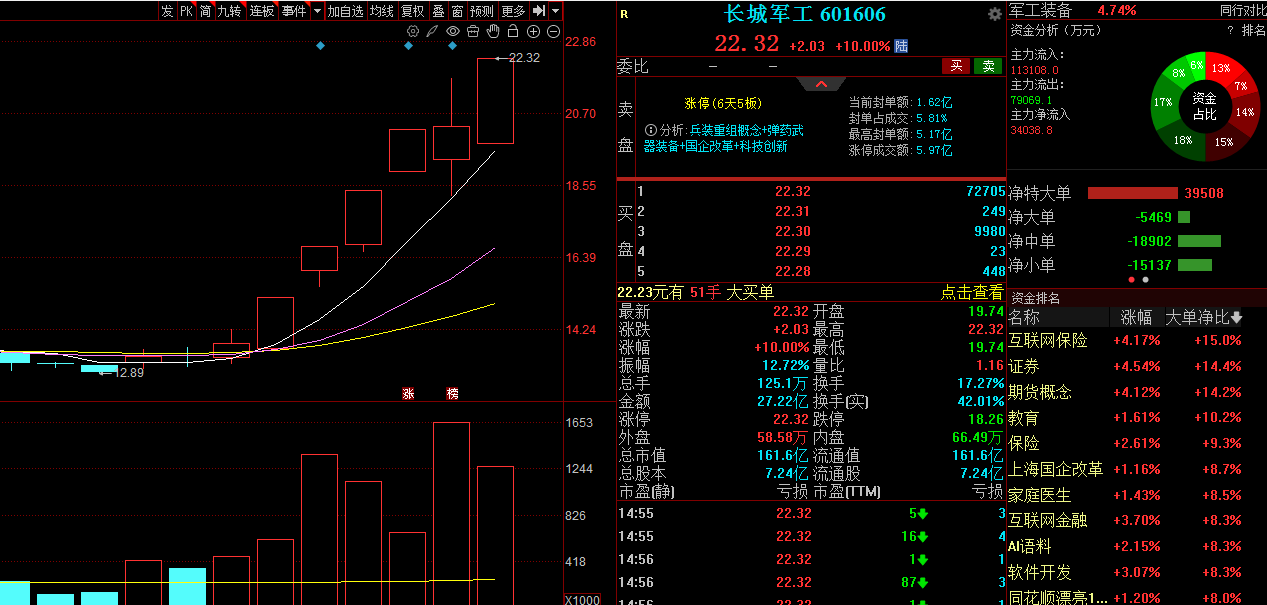Click the R badge icon

click(x=625, y=14)
